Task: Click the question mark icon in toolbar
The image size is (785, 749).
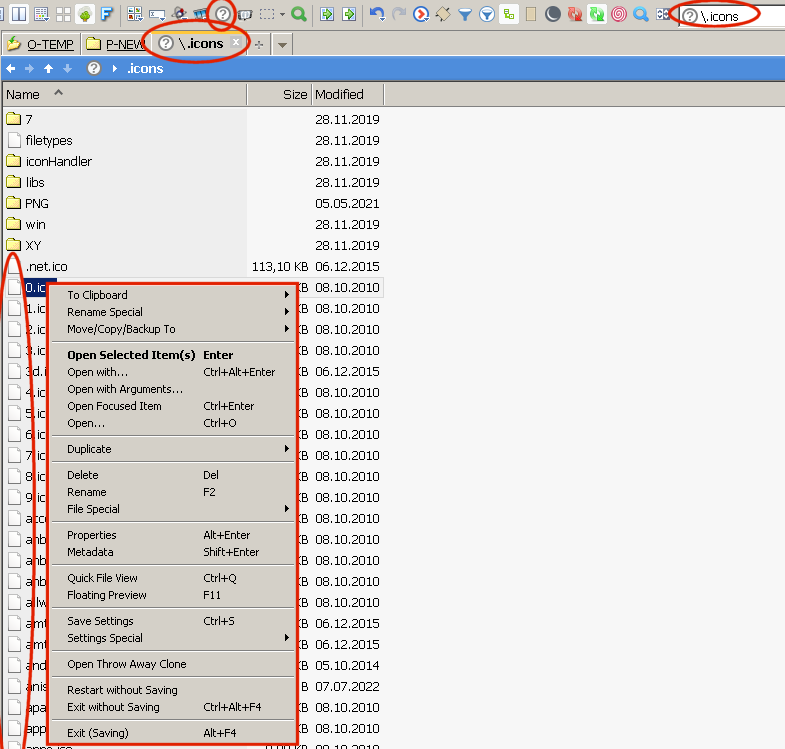Action: 222,14
